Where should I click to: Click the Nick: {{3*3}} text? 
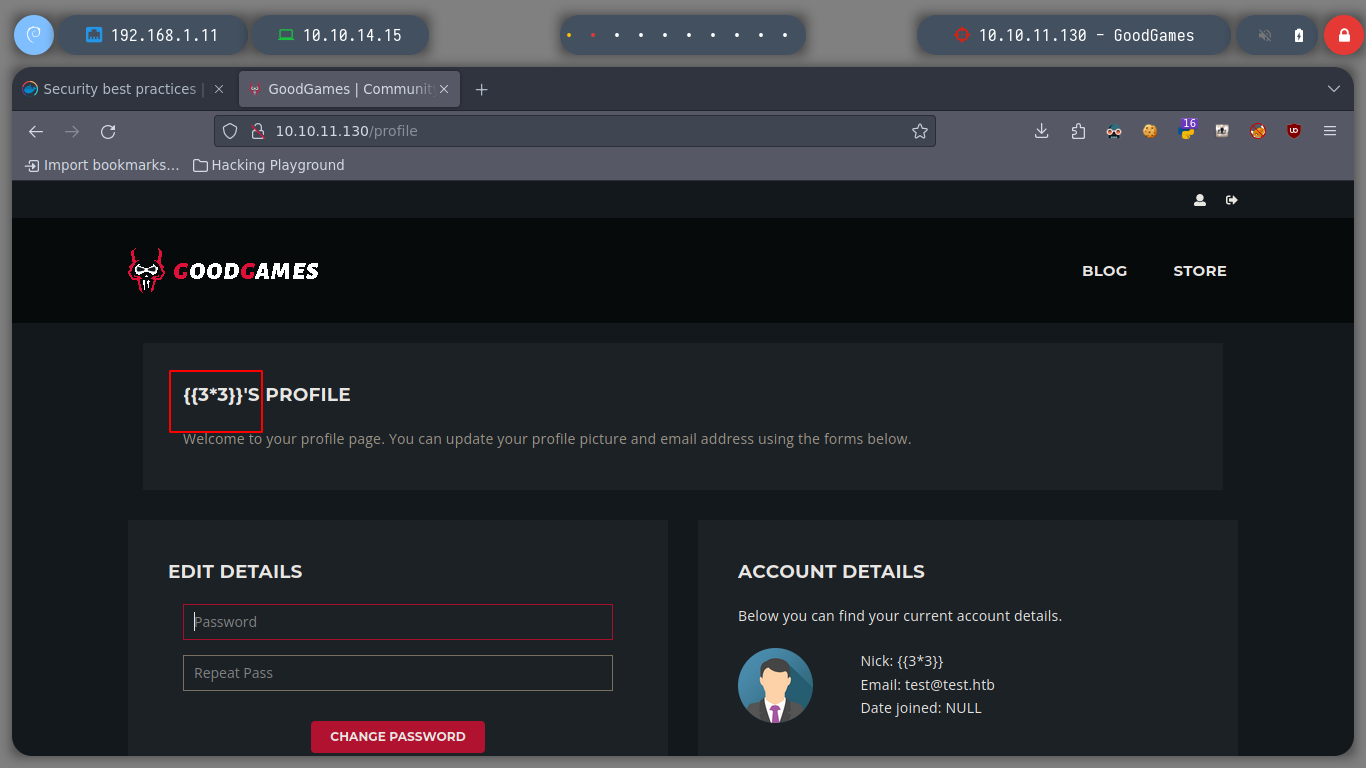coord(902,661)
